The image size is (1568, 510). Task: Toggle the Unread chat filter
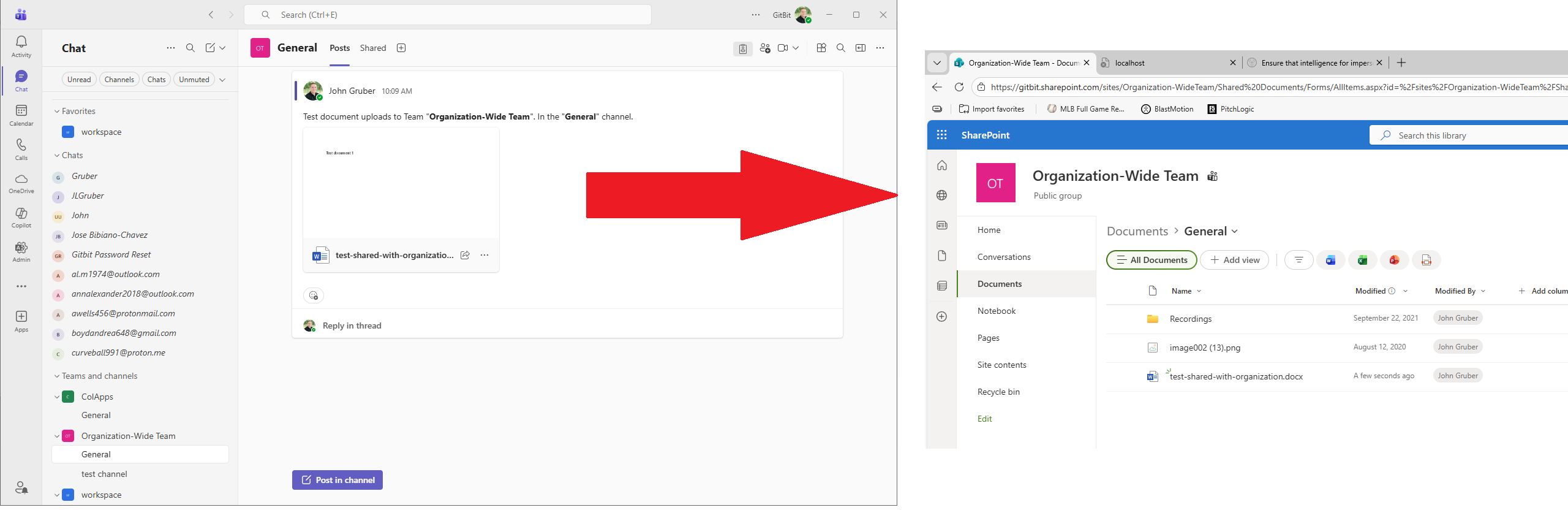79,79
